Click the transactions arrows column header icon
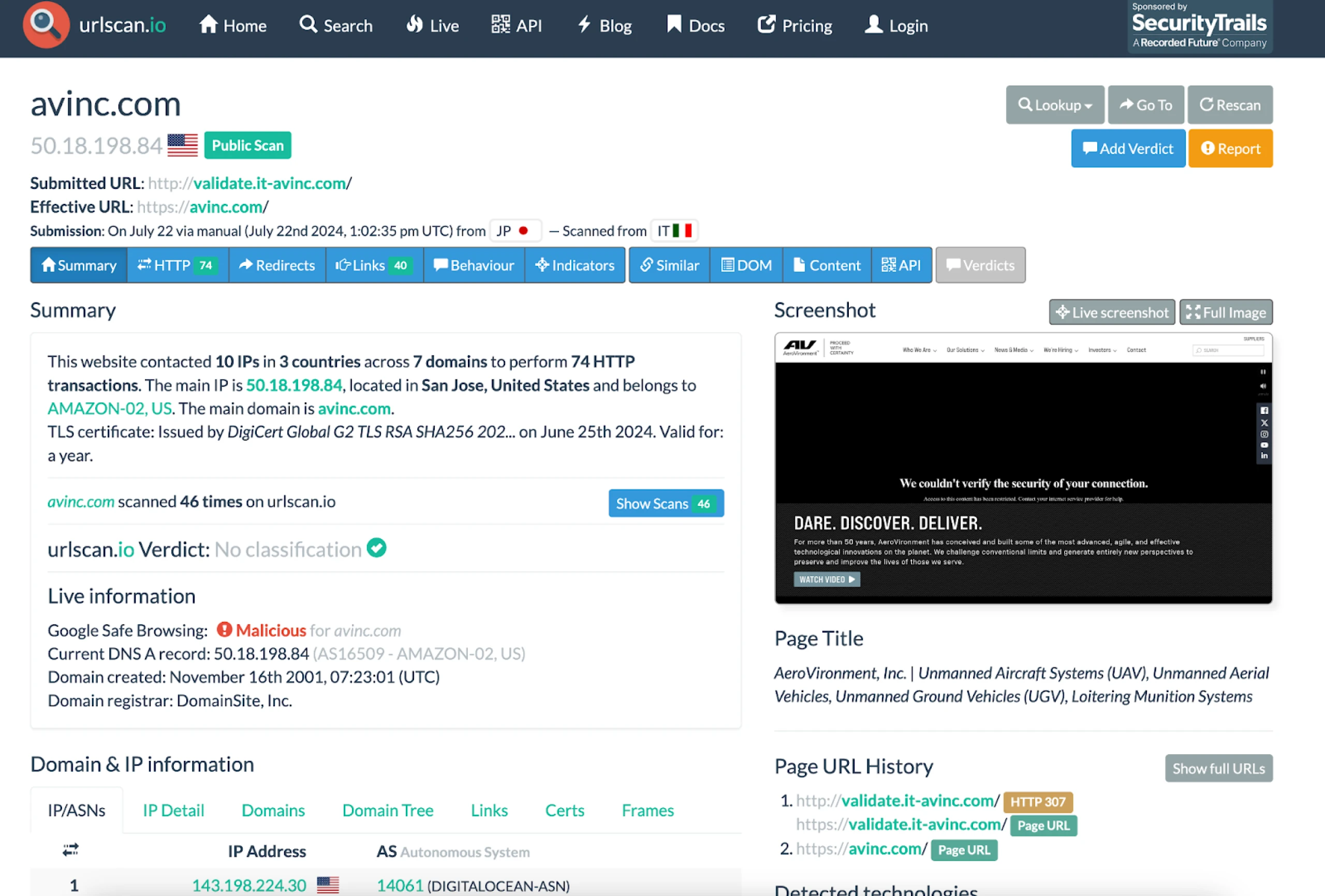 point(71,850)
